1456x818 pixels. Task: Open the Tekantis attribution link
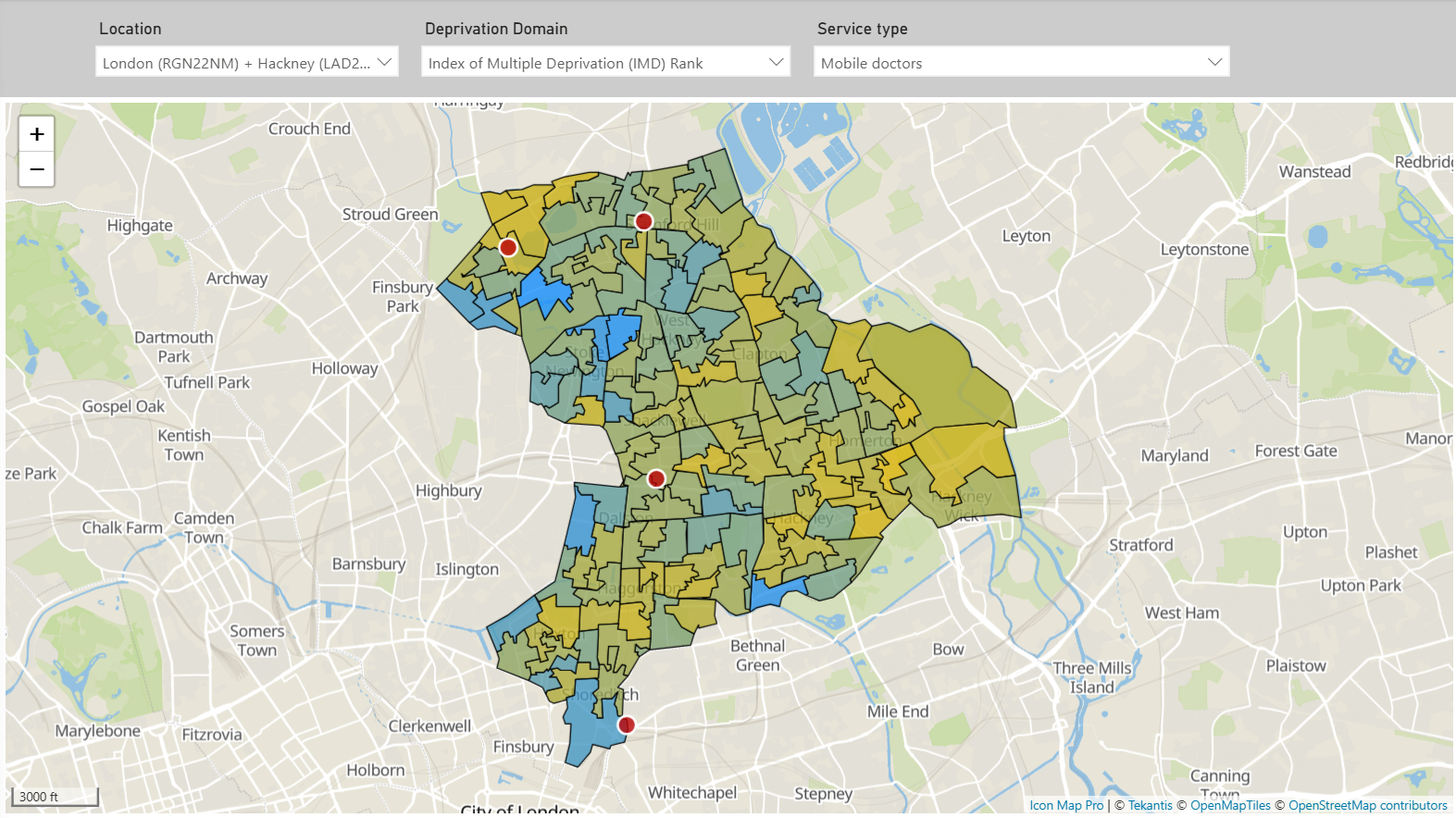[1150, 805]
